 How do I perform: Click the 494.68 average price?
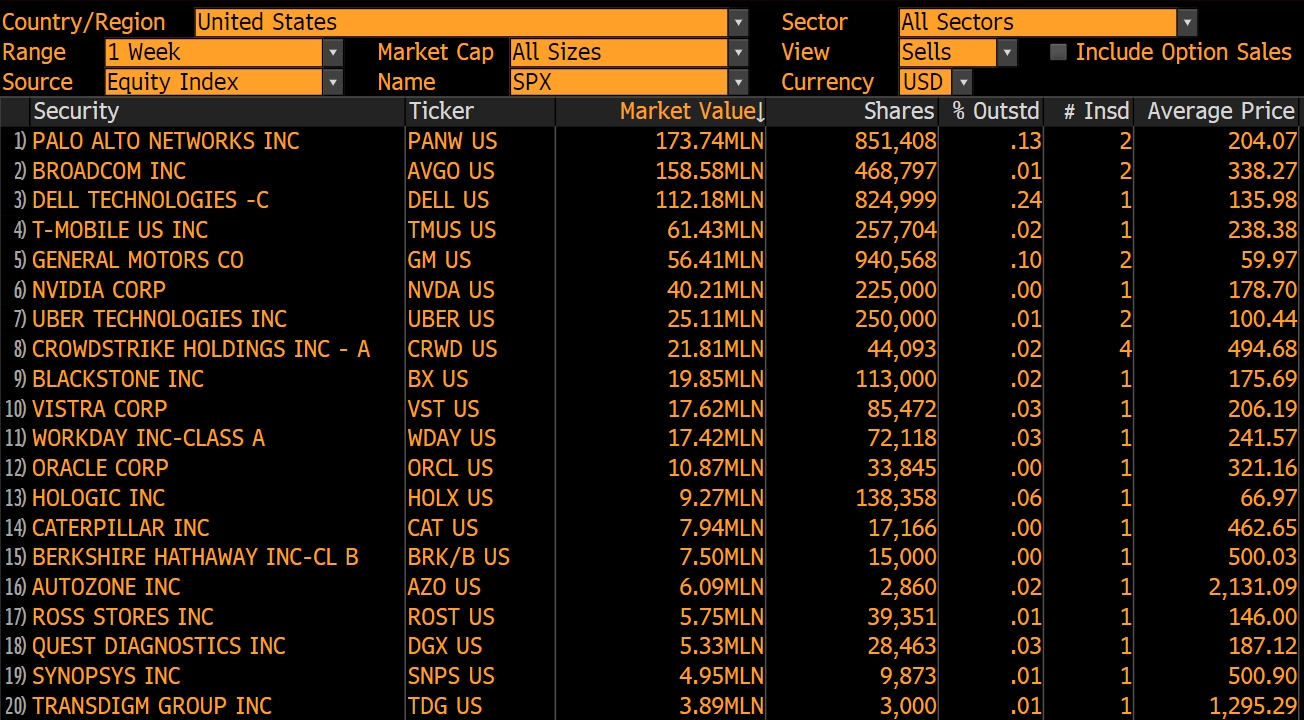point(1262,349)
